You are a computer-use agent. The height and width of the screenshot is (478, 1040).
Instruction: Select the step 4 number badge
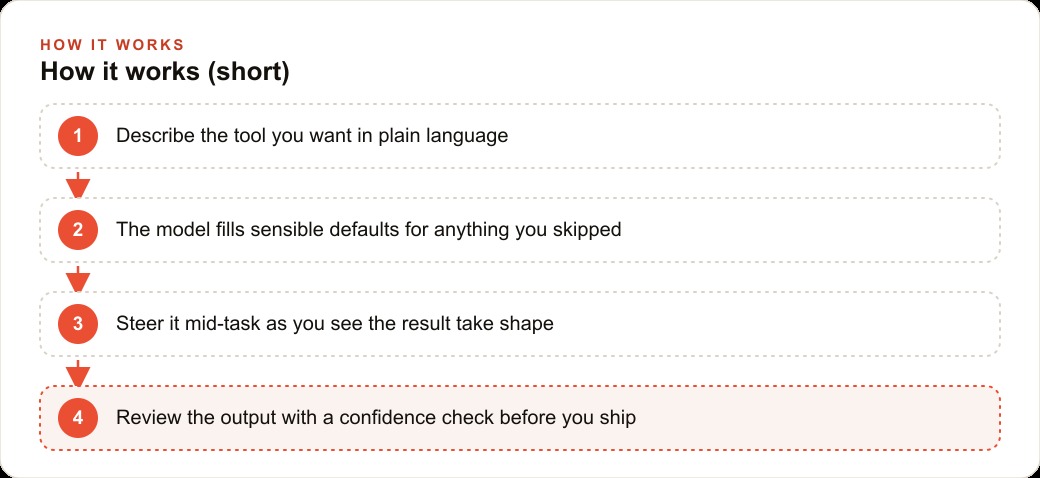click(78, 418)
